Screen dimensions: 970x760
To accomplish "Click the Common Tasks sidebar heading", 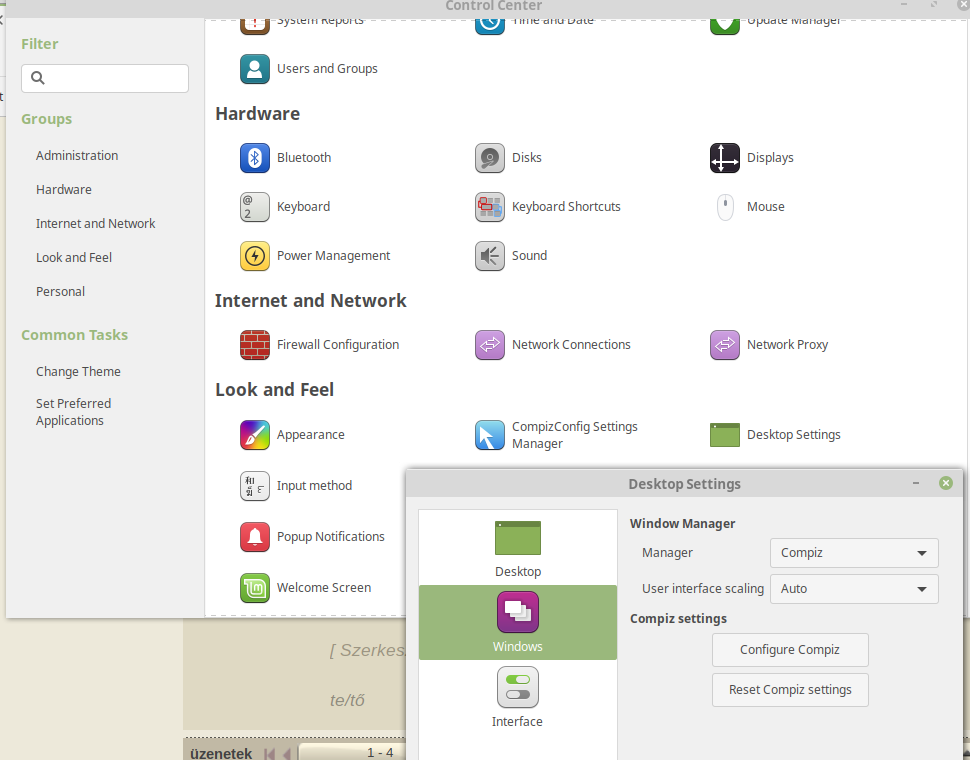I will [74, 335].
